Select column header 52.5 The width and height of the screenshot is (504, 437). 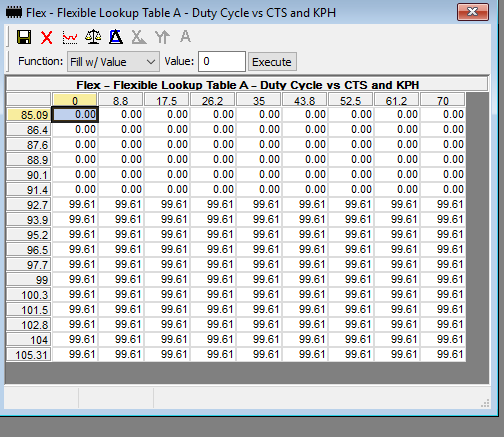[351, 100]
